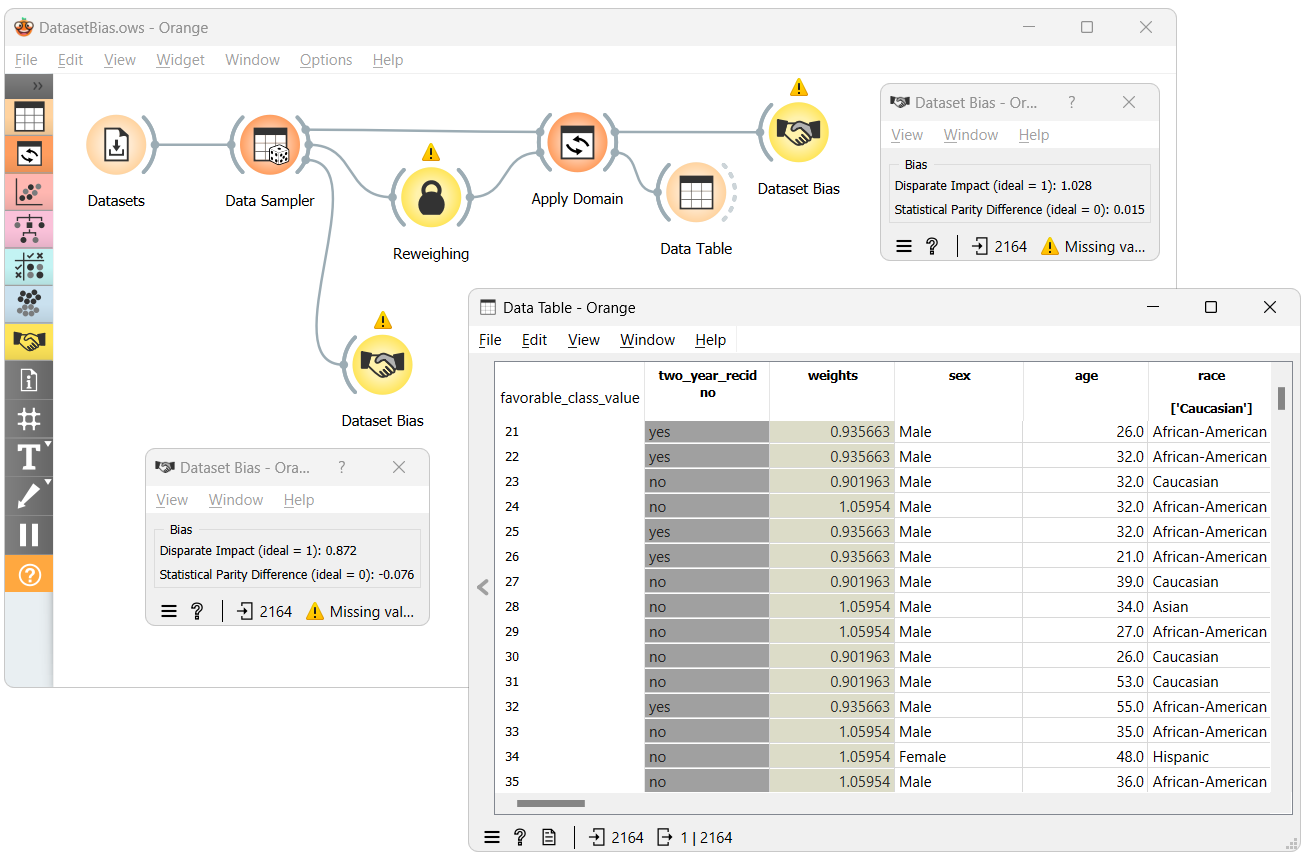Click help question mark in Data Table status bar
The image size is (1306, 856).
(x=520, y=838)
